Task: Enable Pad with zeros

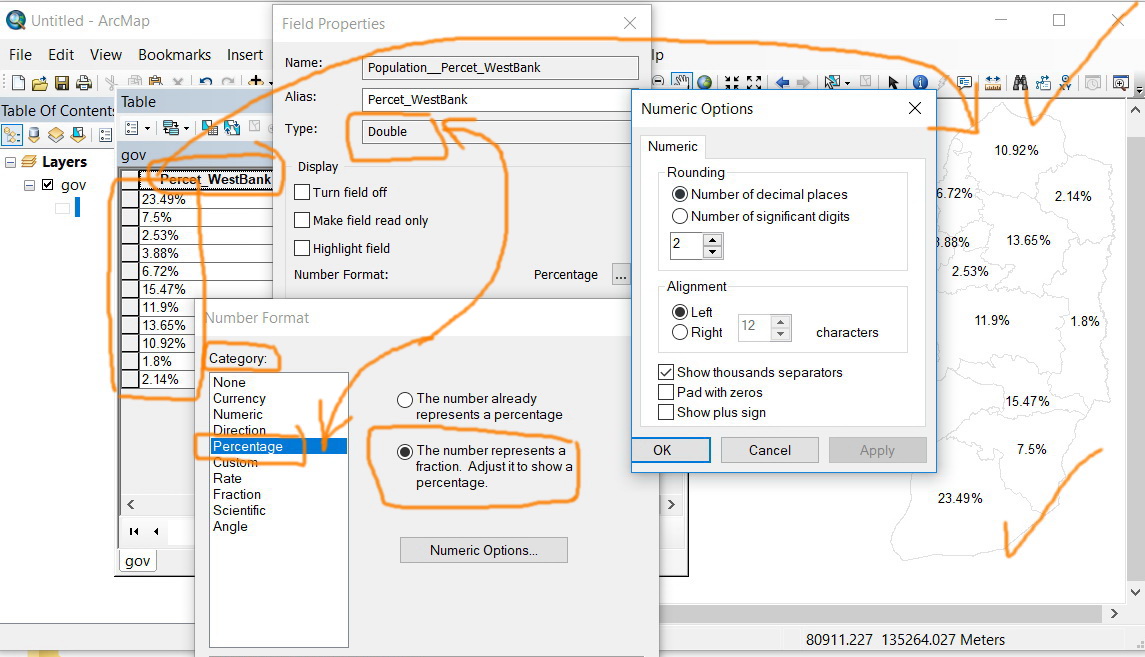Action: 665,392
